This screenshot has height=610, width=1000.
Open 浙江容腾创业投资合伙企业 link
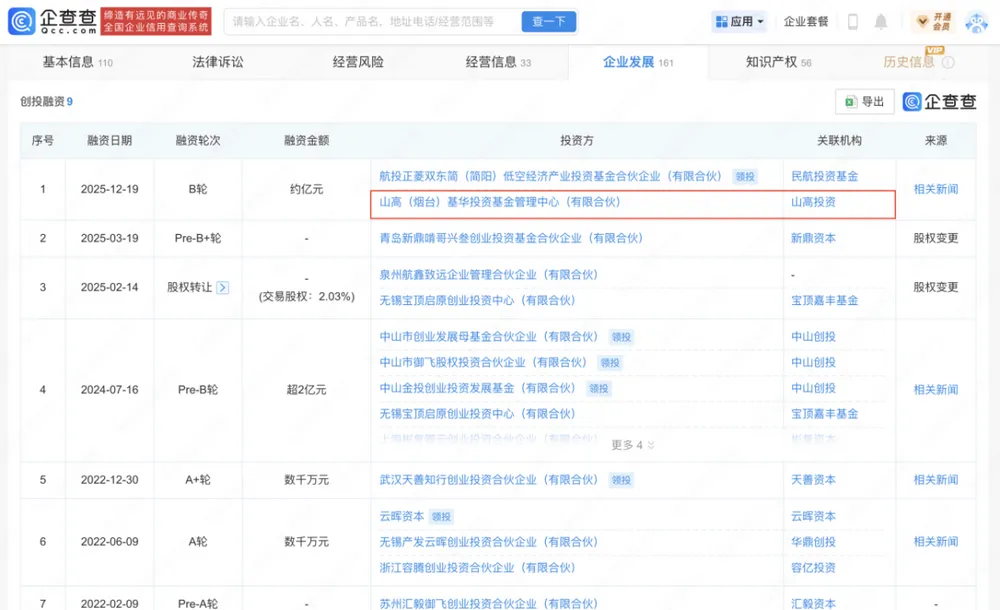477,568
